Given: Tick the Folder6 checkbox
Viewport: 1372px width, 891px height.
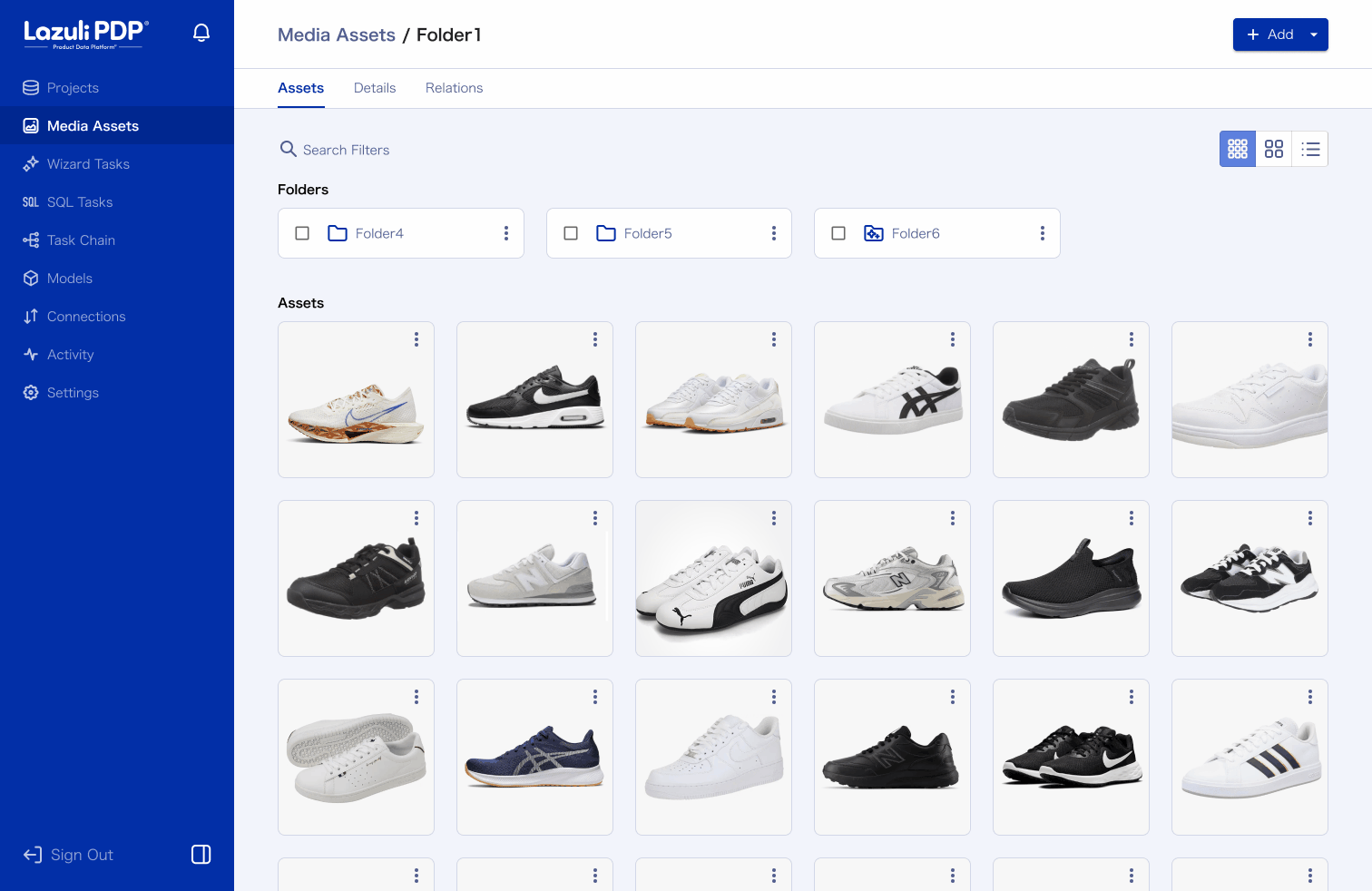Looking at the screenshot, I should pyautogui.click(x=838, y=233).
